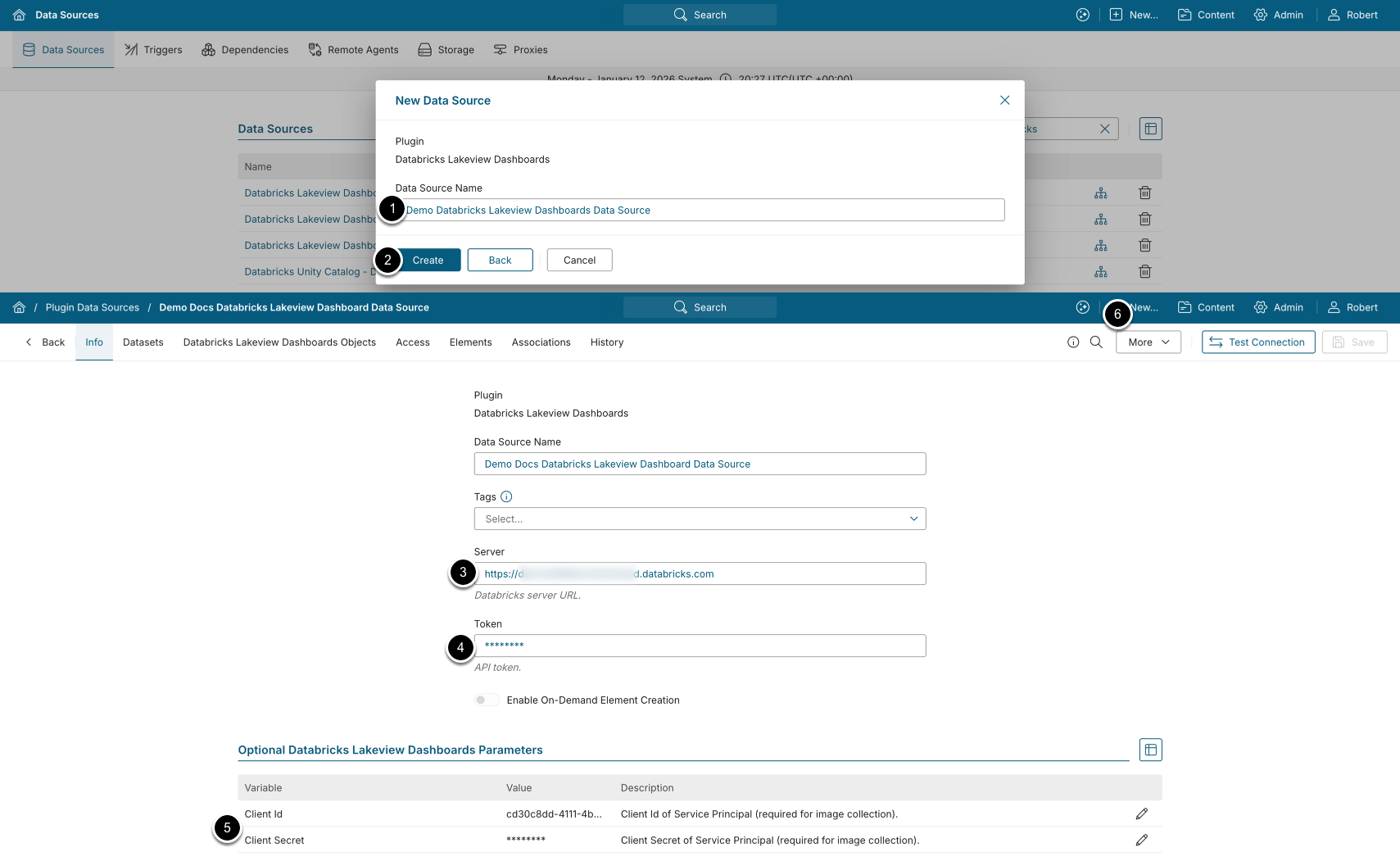This screenshot has width=1400, height=861.
Task: Click the Create button in the dialog
Action: (428, 260)
